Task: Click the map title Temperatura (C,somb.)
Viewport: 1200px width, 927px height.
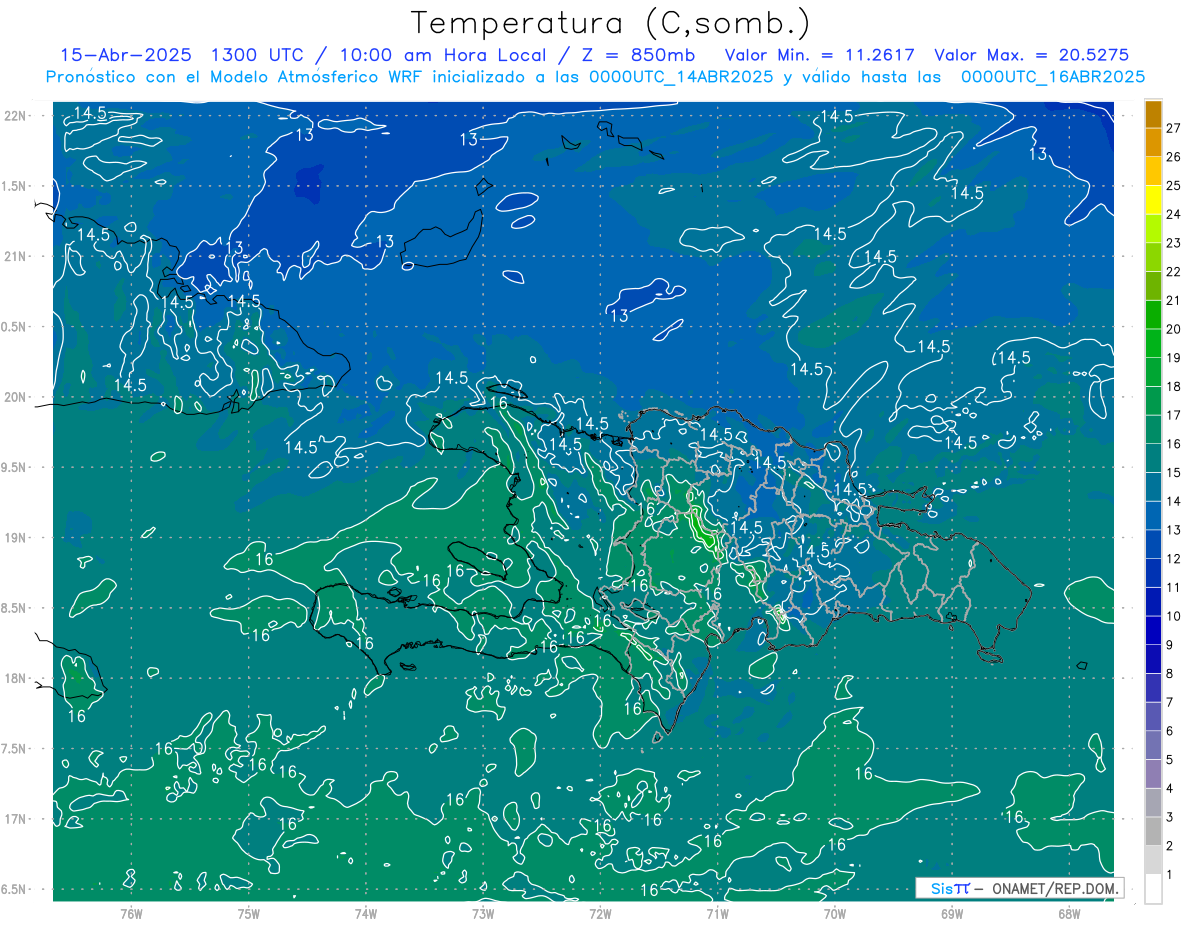Action: click(611, 22)
